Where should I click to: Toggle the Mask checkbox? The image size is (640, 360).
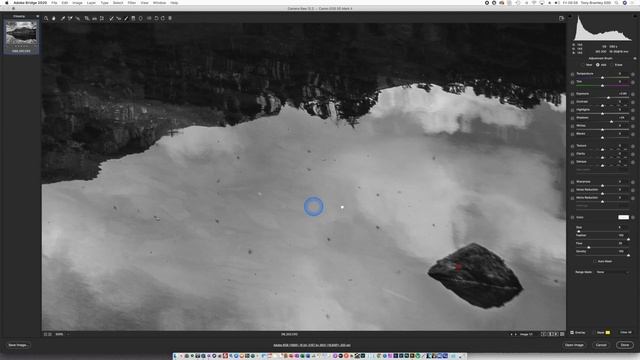click(595, 332)
